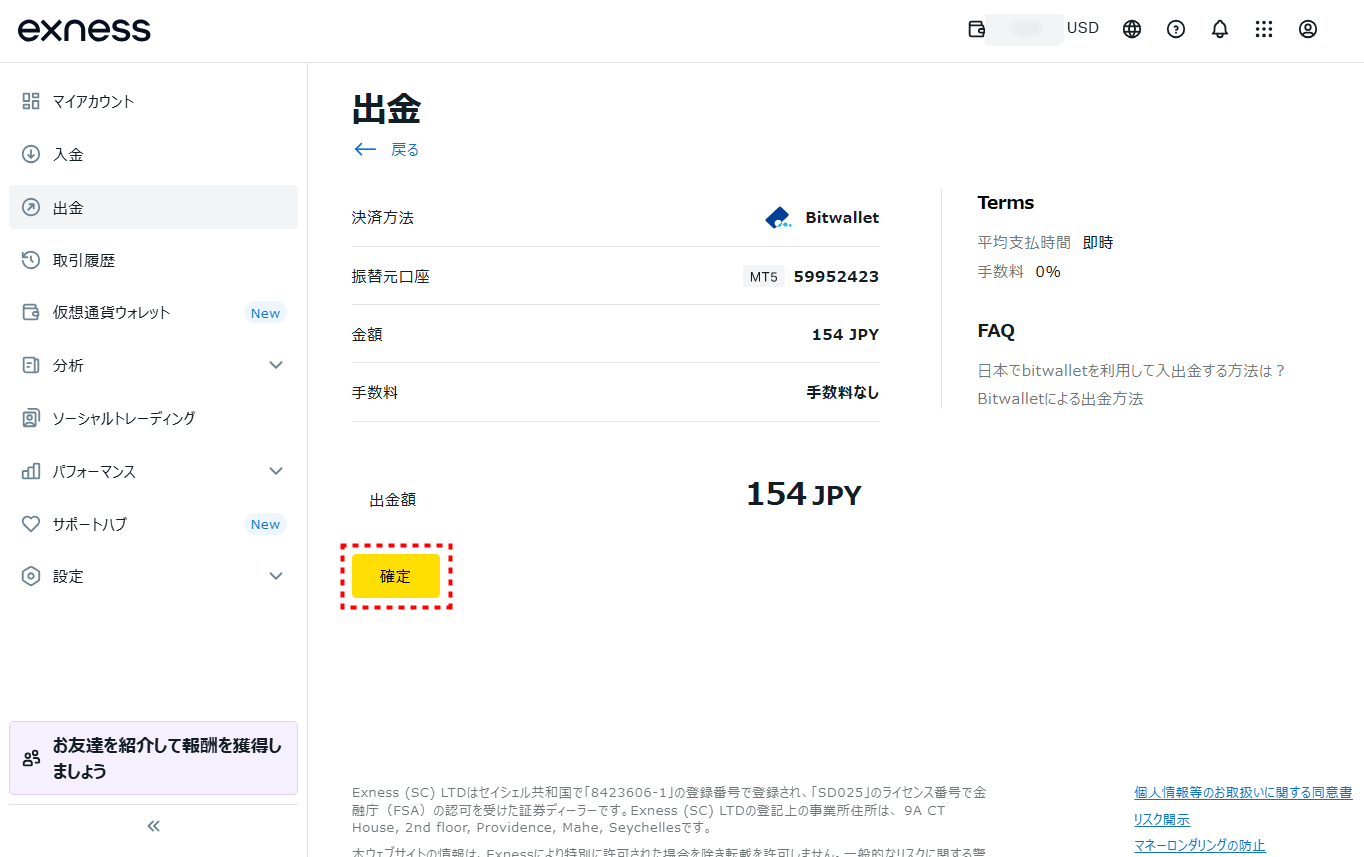The image size is (1364, 857).
Task: Expand the 設定 submenu chevron
Action: [277, 576]
